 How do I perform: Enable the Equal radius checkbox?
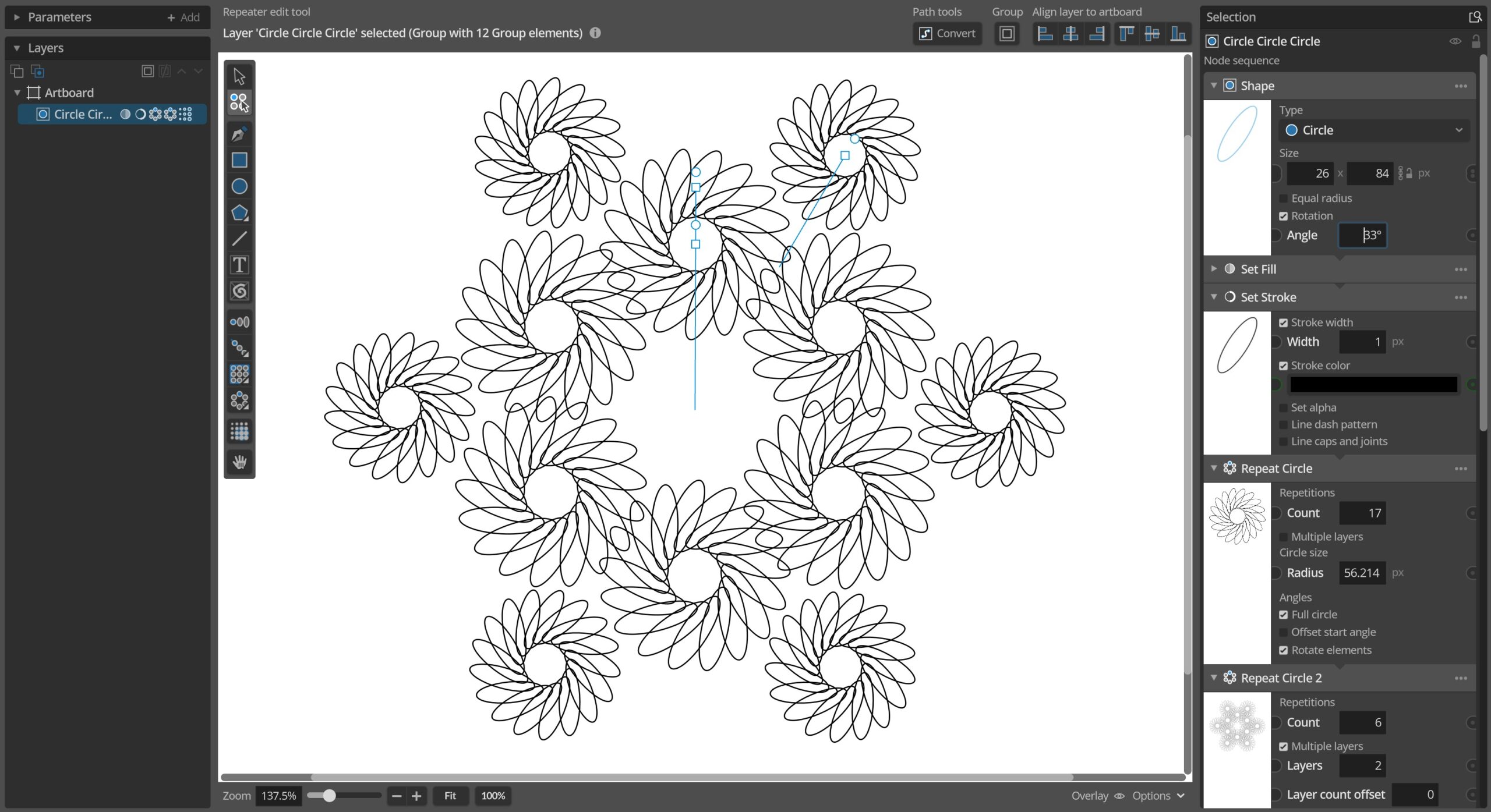pos(1283,198)
